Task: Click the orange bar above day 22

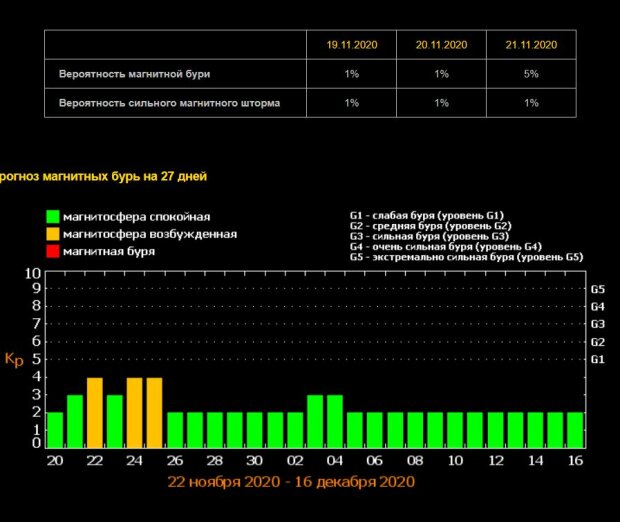Action: click(x=95, y=412)
